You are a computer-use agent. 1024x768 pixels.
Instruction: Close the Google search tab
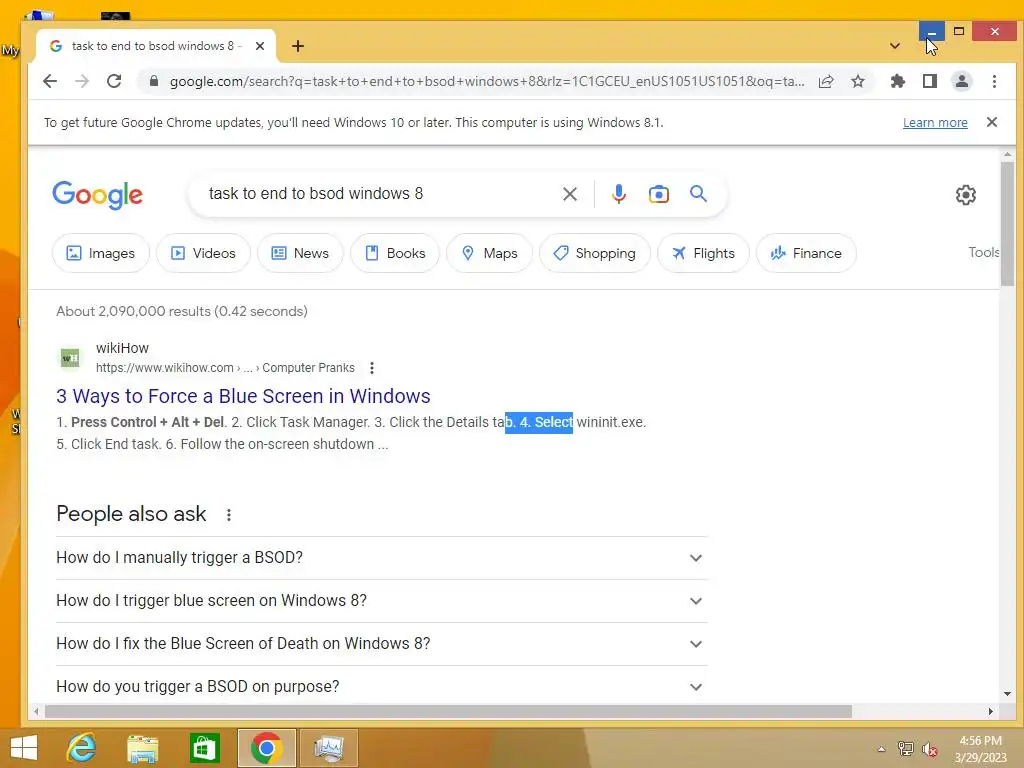click(x=260, y=46)
